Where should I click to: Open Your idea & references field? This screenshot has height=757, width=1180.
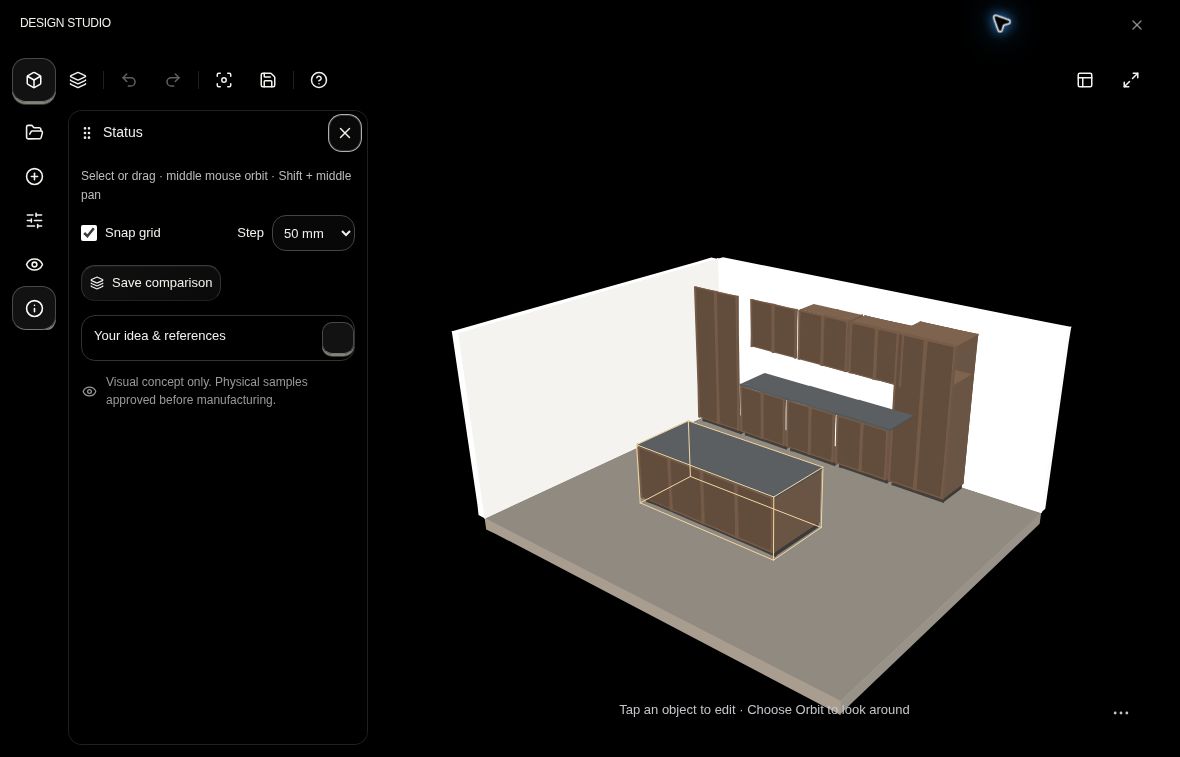[x=217, y=338]
